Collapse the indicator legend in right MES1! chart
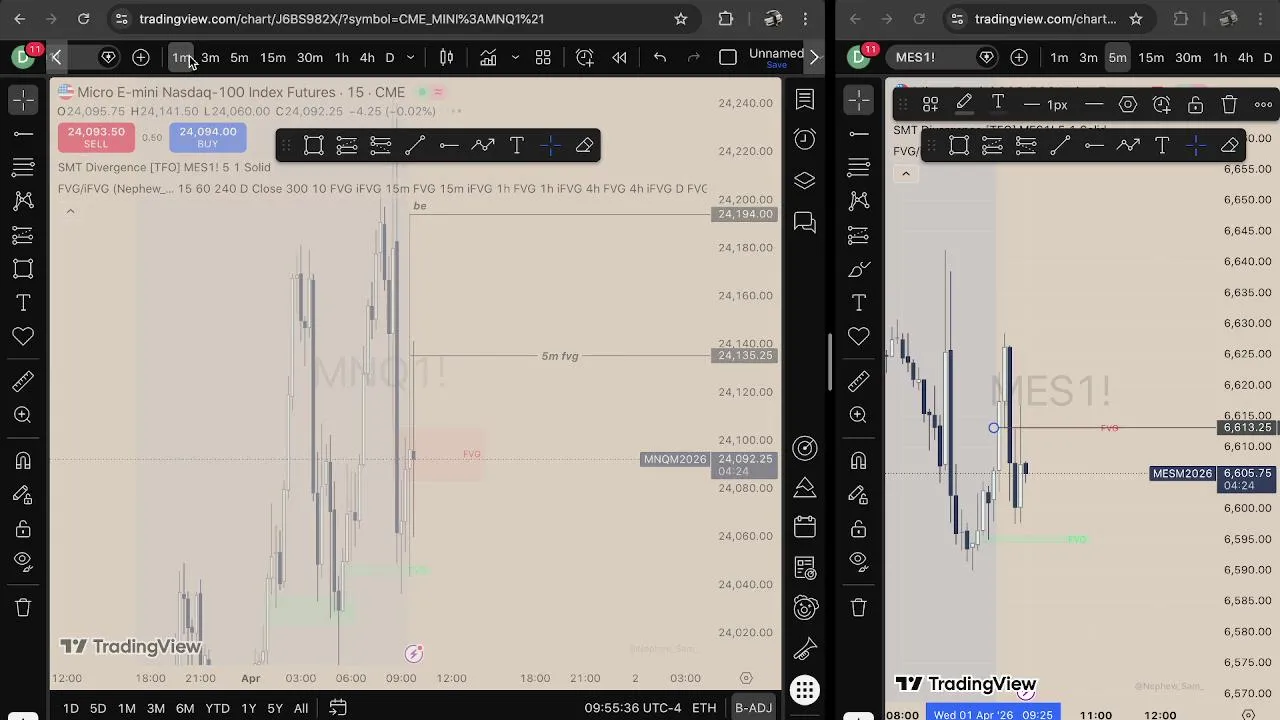The width and height of the screenshot is (1280, 720). point(906,173)
